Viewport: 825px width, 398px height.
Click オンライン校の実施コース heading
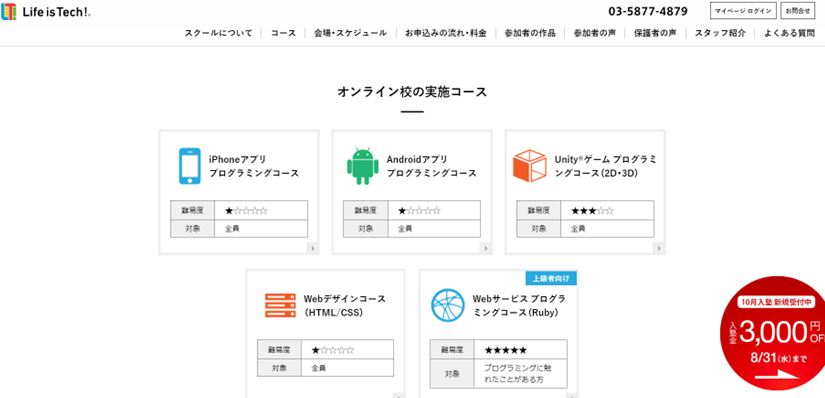(x=412, y=92)
